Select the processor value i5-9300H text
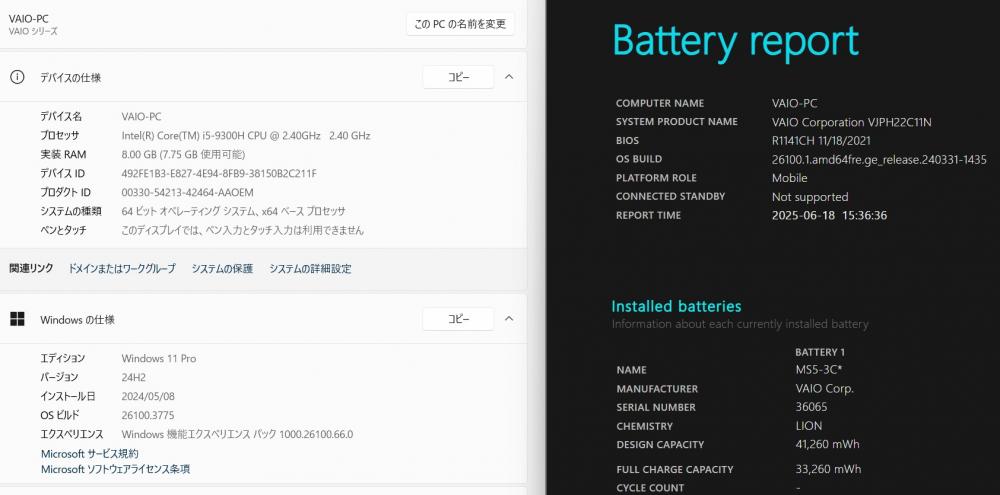The height and width of the screenshot is (495, 1000). pos(246,135)
